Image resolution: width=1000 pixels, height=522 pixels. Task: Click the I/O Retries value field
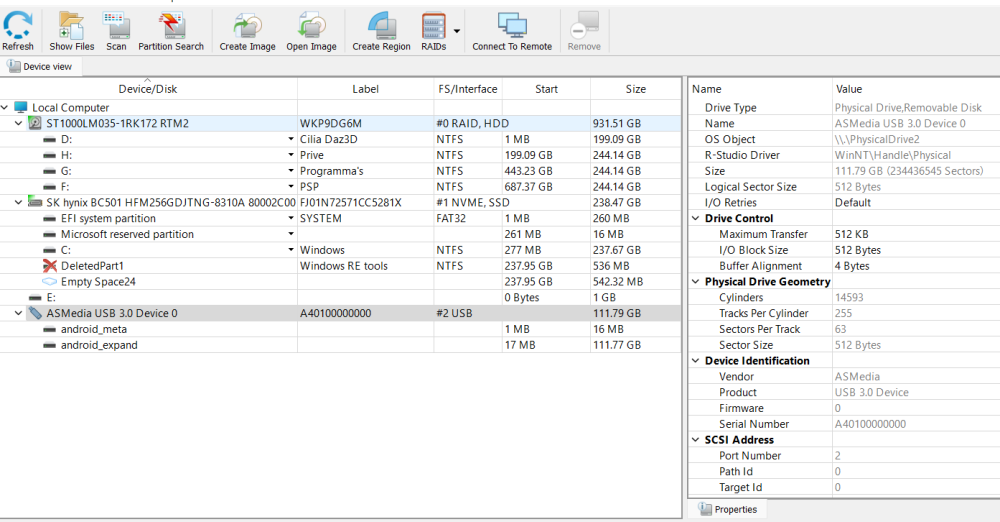(x=854, y=203)
